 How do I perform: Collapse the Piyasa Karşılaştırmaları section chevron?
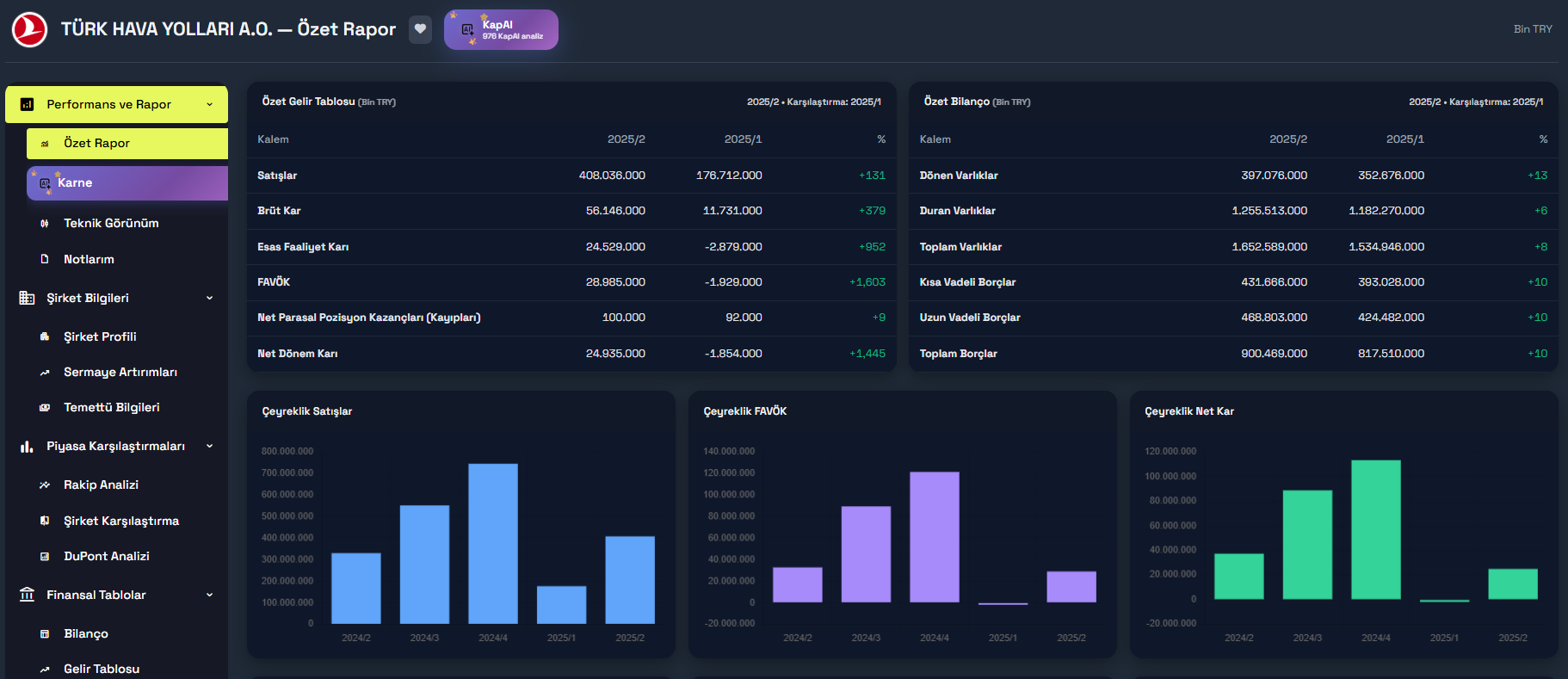(x=209, y=446)
